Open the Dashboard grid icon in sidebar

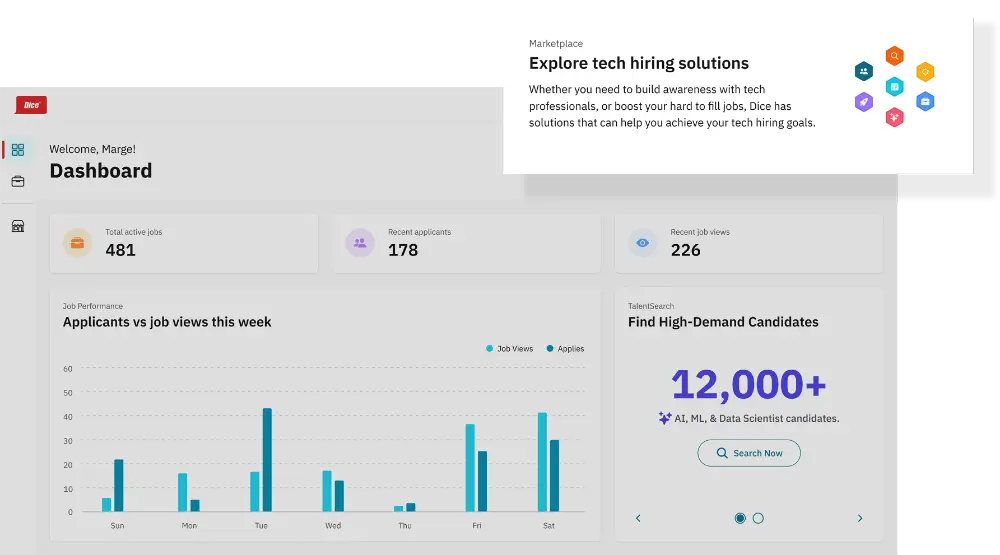tap(18, 150)
